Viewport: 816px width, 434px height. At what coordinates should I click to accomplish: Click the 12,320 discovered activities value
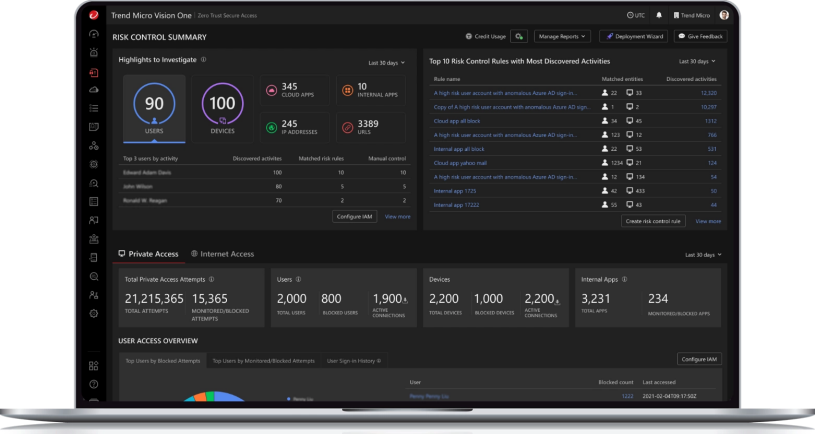click(708, 93)
